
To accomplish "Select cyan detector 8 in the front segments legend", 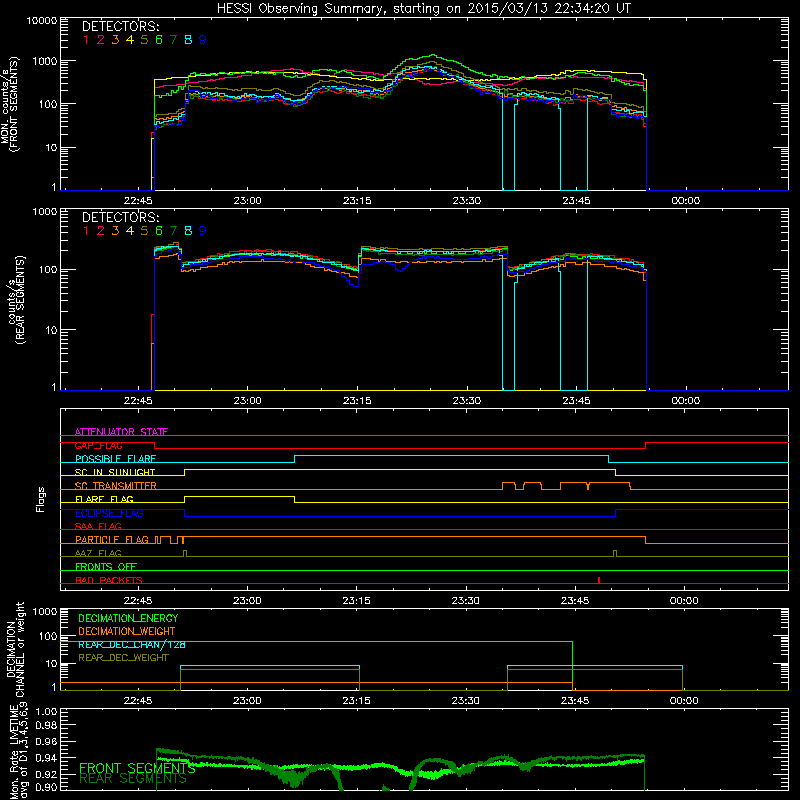I will [x=188, y=40].
